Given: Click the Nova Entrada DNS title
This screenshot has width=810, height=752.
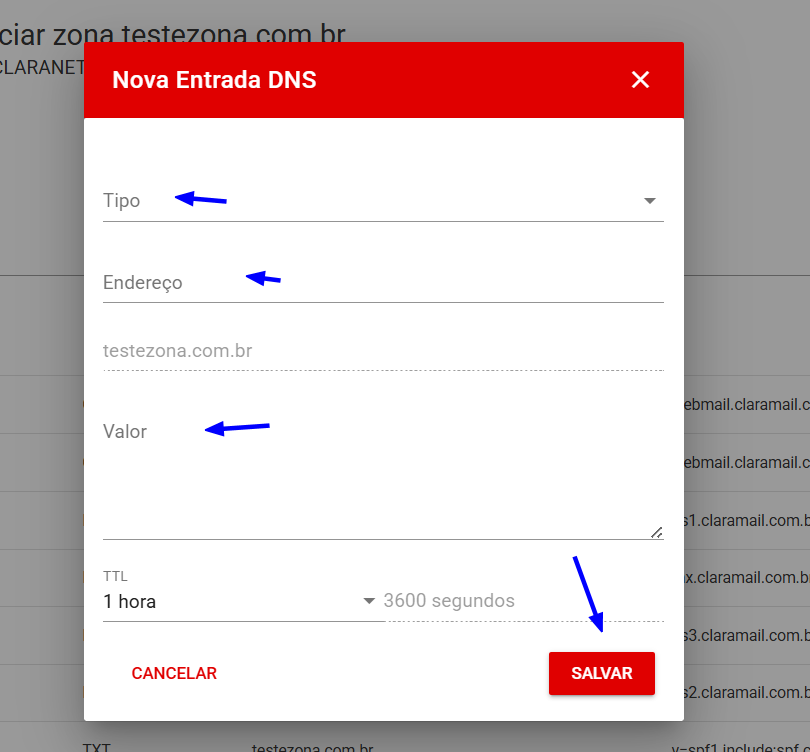Looking at the screenshot, I should [214, 80].
